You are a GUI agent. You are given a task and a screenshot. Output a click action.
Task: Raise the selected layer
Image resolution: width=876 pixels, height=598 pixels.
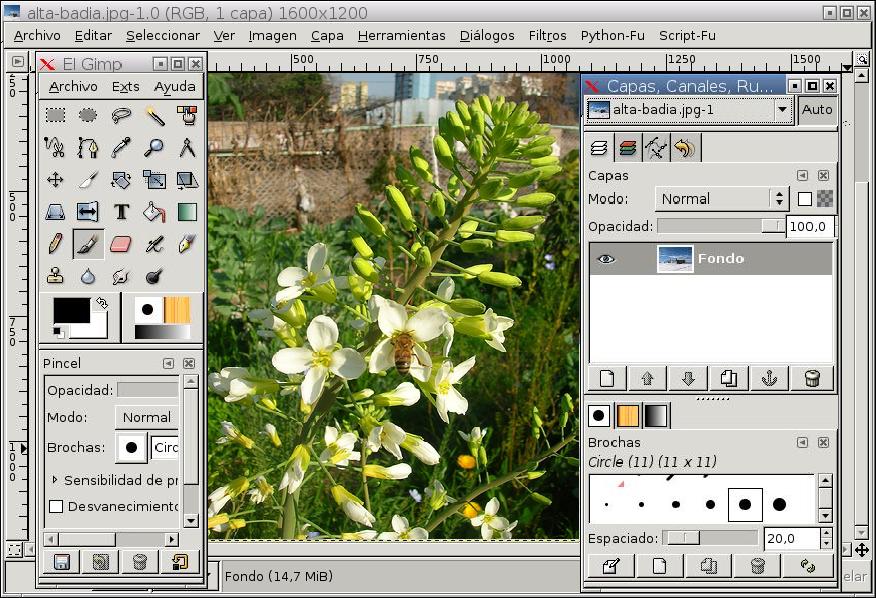click(648, 378)
